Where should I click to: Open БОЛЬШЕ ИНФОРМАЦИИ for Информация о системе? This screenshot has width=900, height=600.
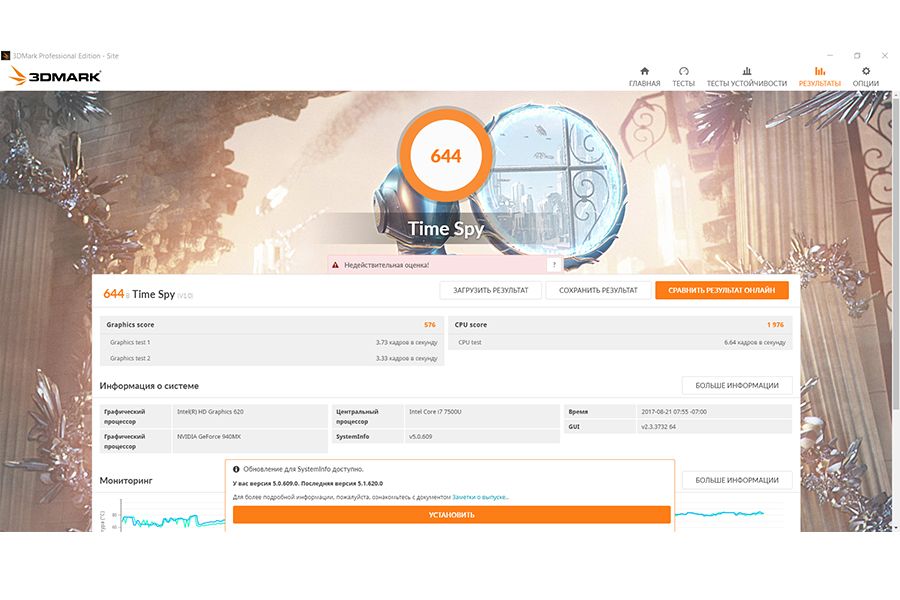pyautogui.click(x=737, y=385)
